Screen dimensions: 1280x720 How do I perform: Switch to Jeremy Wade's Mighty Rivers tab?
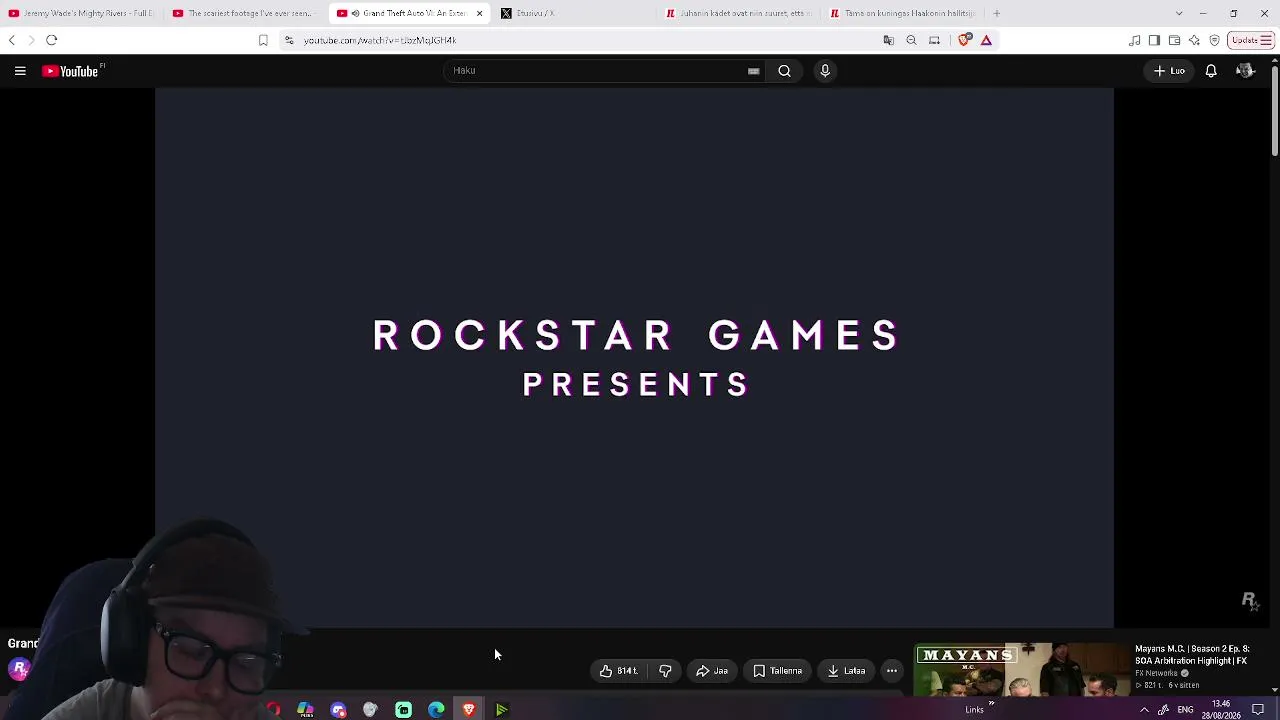[80, 14]
